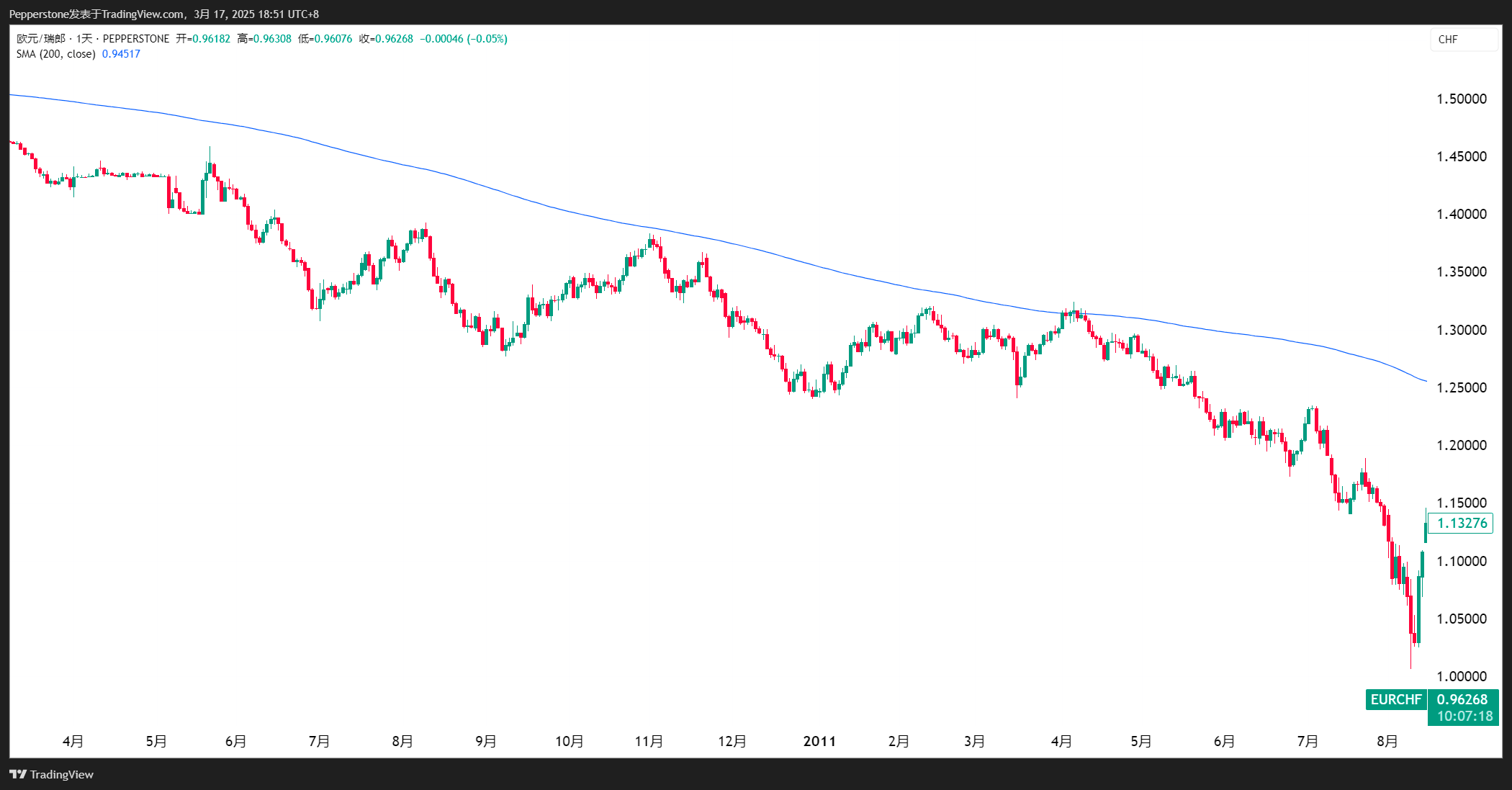Screen dimensions: 1512x790
Task: Click the 1.30000 price axis label
Action: pos(1462,331)
